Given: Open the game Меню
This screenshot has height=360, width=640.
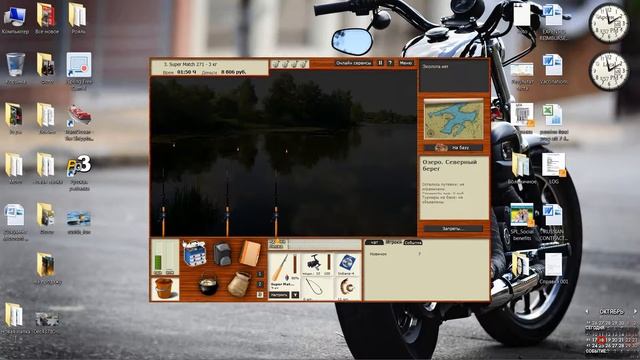Looking at the screenshot, I should click(406, 63).
